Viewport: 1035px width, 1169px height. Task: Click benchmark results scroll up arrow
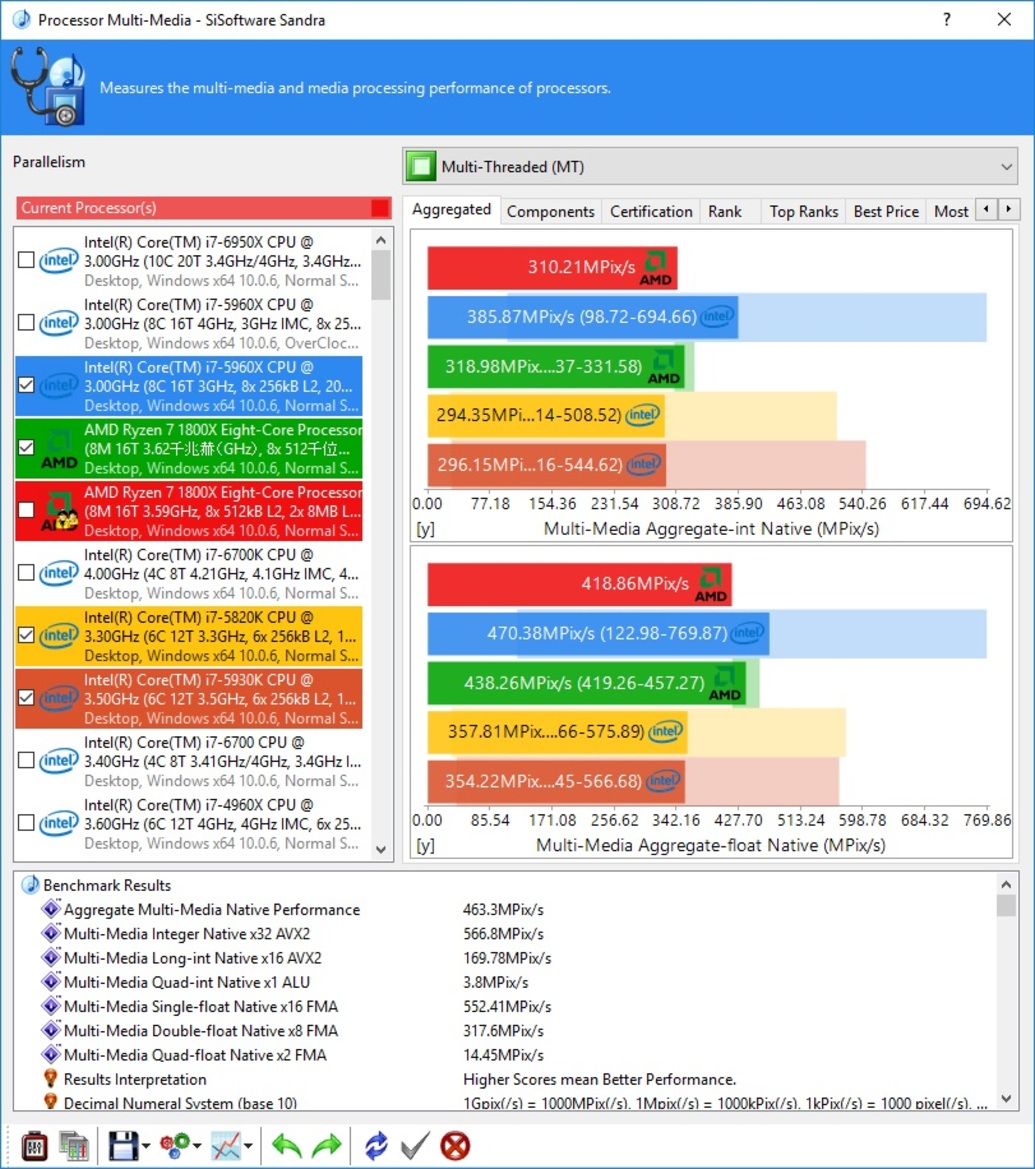pos(1006,884)
